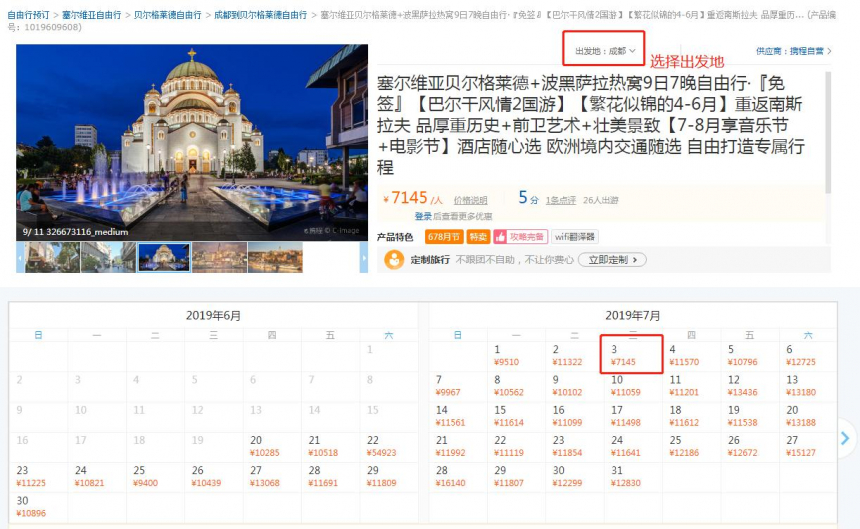The height and width of the screenshot is (529, 860).
Task: Select June 27 priced ¥13068
Action: click(272, 477)
